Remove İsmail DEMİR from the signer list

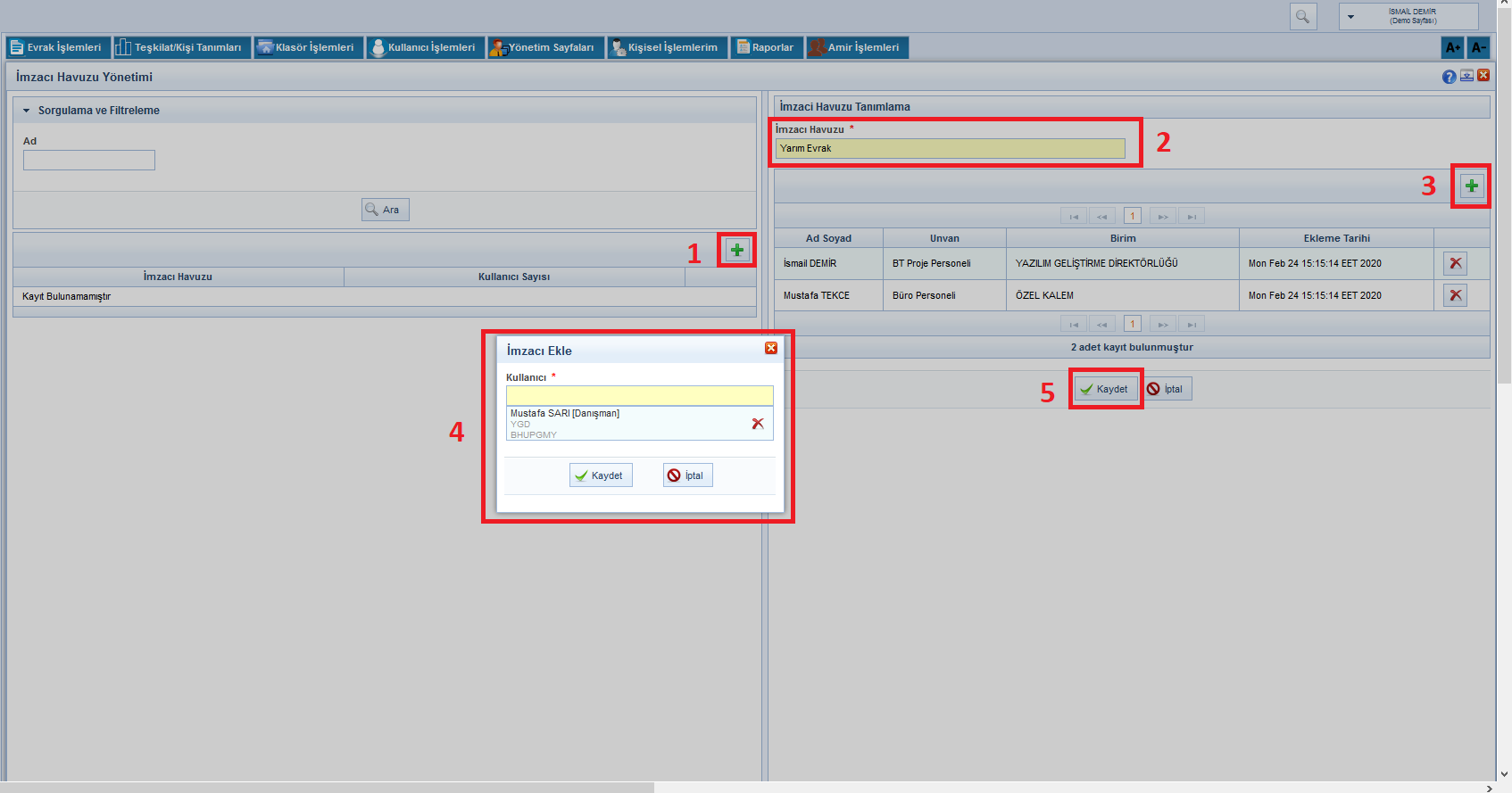(1455, 263)
